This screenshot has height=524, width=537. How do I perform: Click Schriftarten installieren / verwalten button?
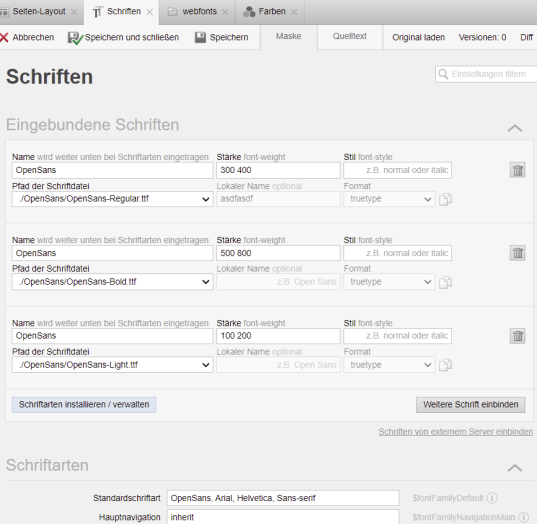84,405
